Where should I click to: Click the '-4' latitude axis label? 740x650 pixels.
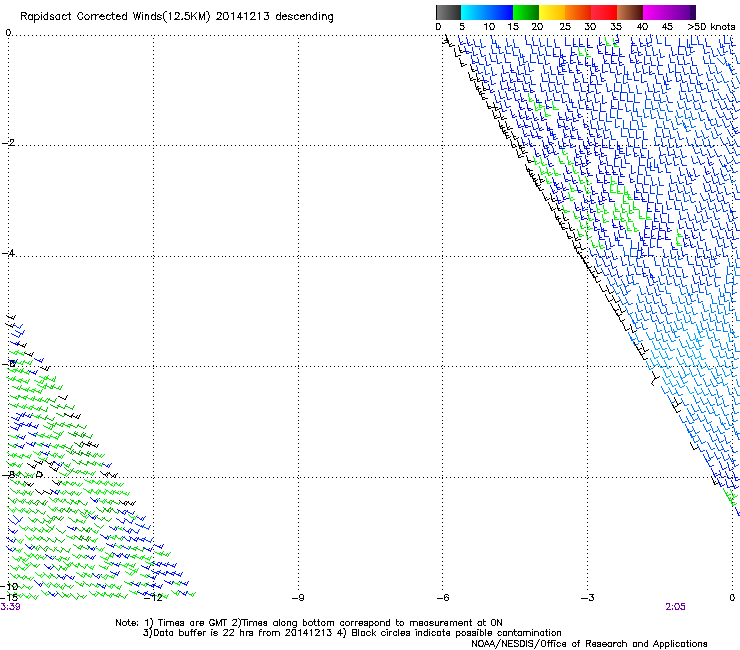coord(9,253)
